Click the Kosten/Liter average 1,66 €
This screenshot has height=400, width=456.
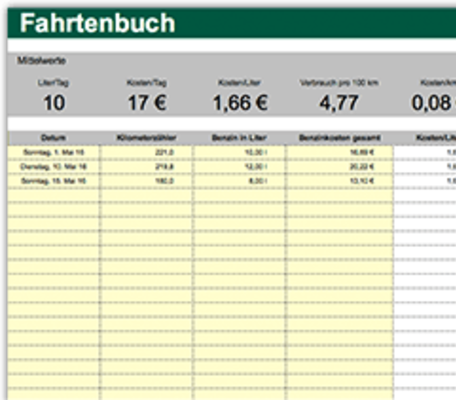[240, 103]
